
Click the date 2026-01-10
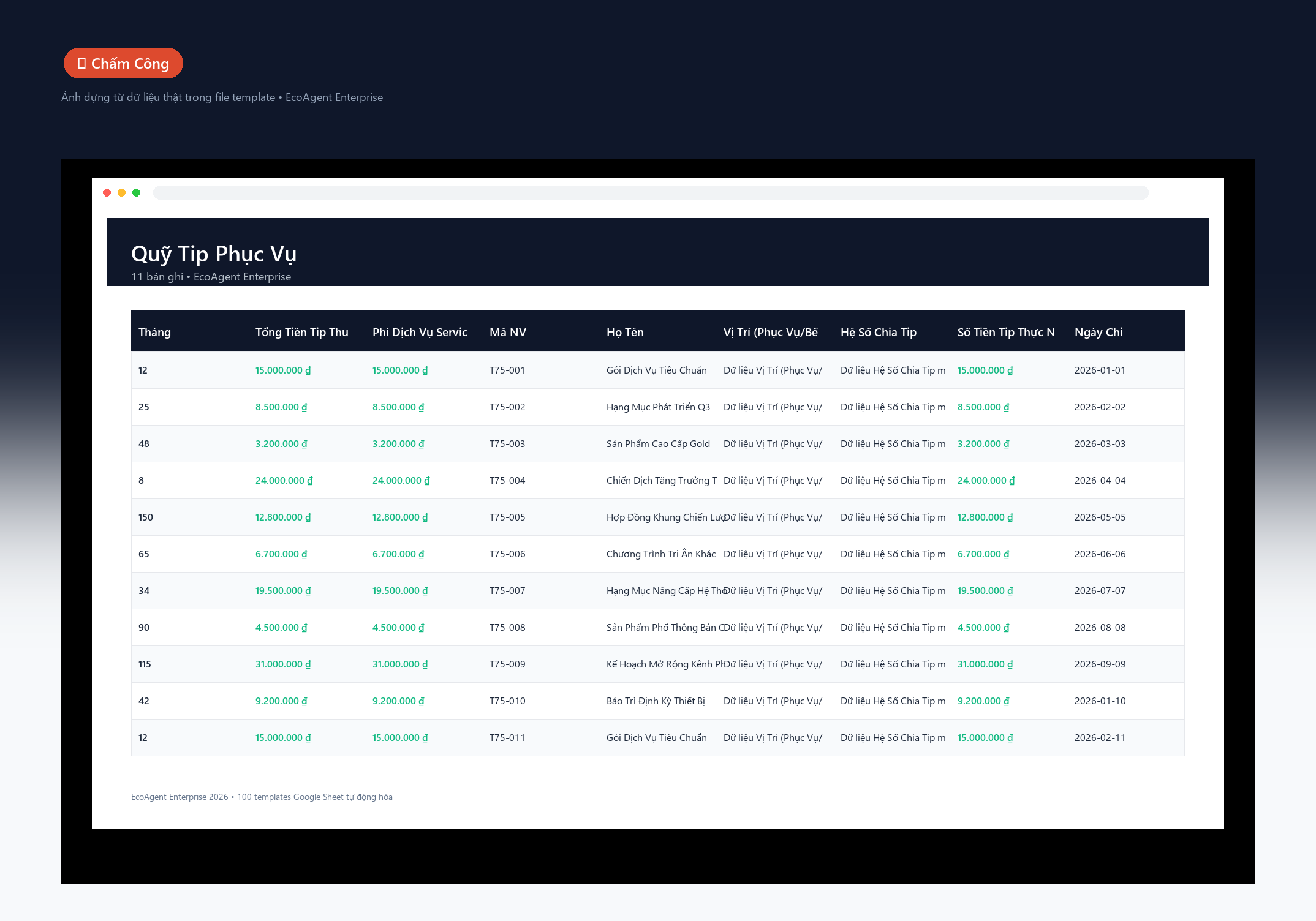[x=1100, y=701]
